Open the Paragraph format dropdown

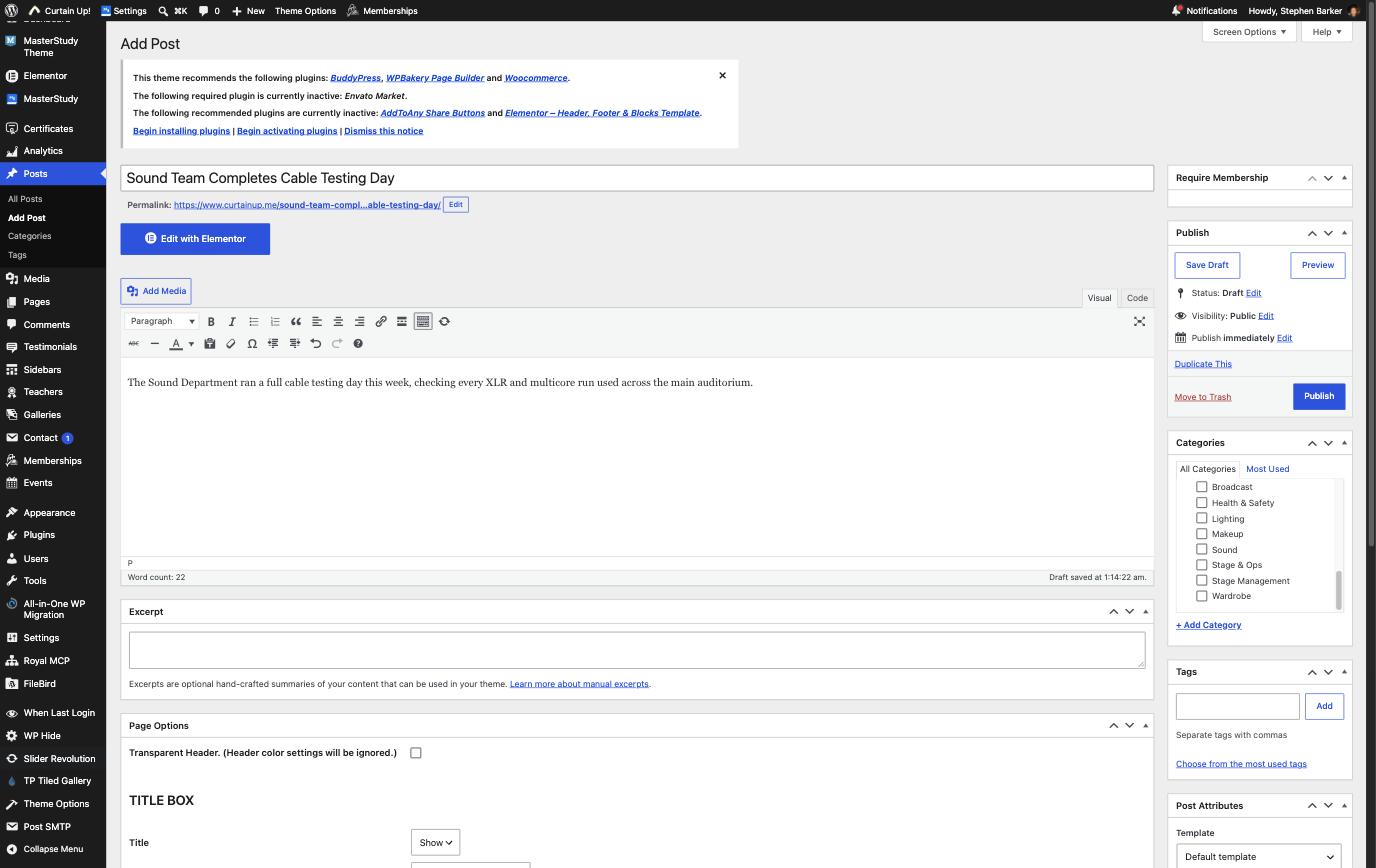tap(162, 322)
